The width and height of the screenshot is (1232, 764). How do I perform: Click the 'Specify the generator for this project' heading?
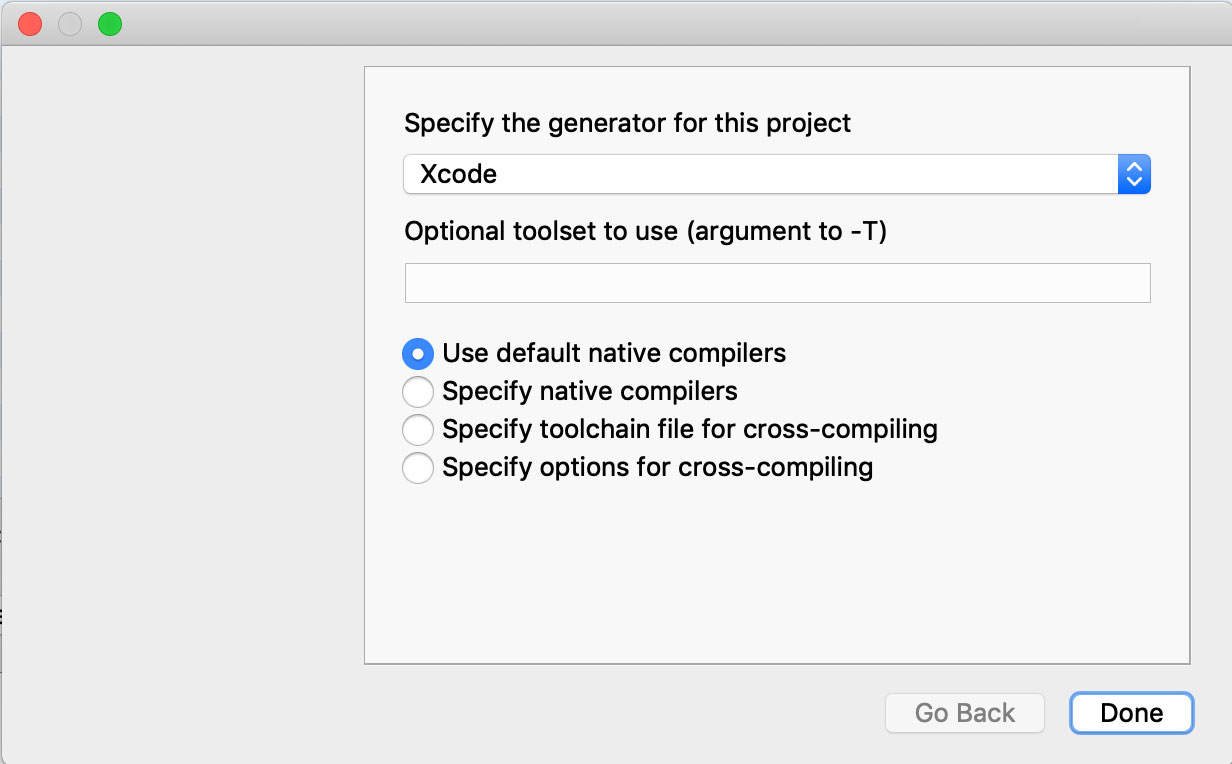[x=628, y=123]
